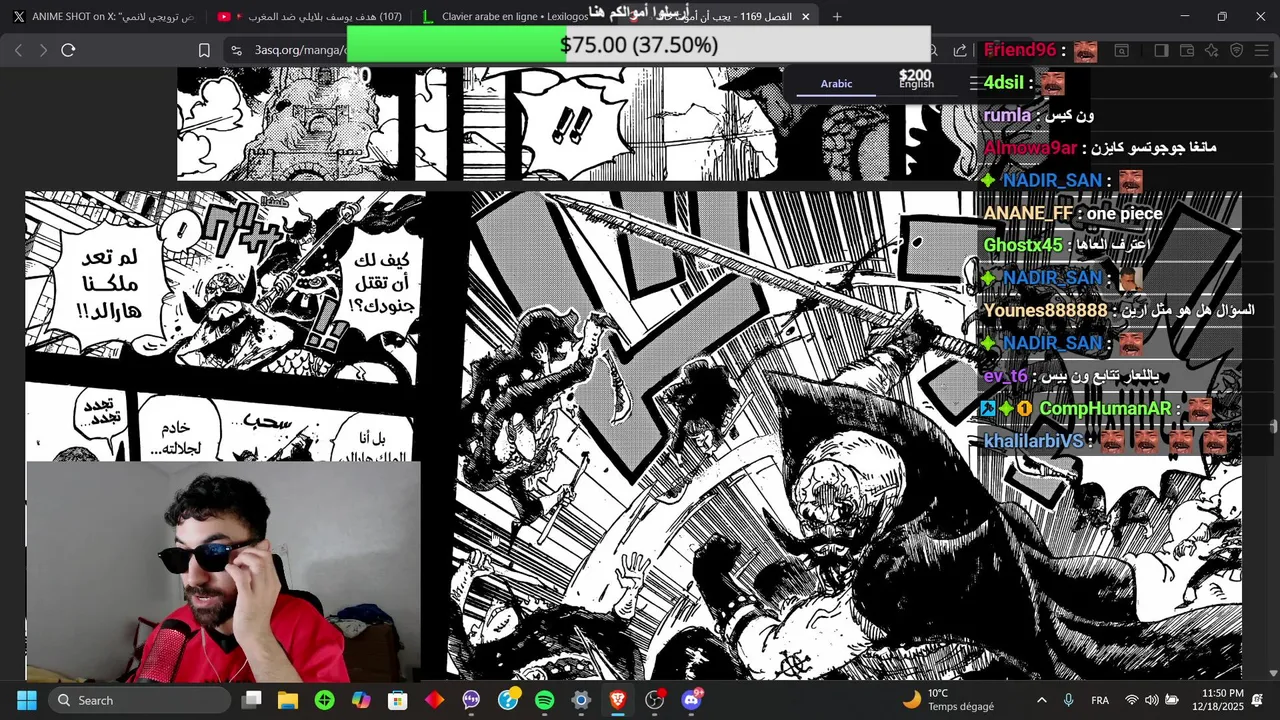The height and width of the screenshot is (720, 1280).
Task: Click the page's vertical scrollbar thumb
Action: point(1273,427)
